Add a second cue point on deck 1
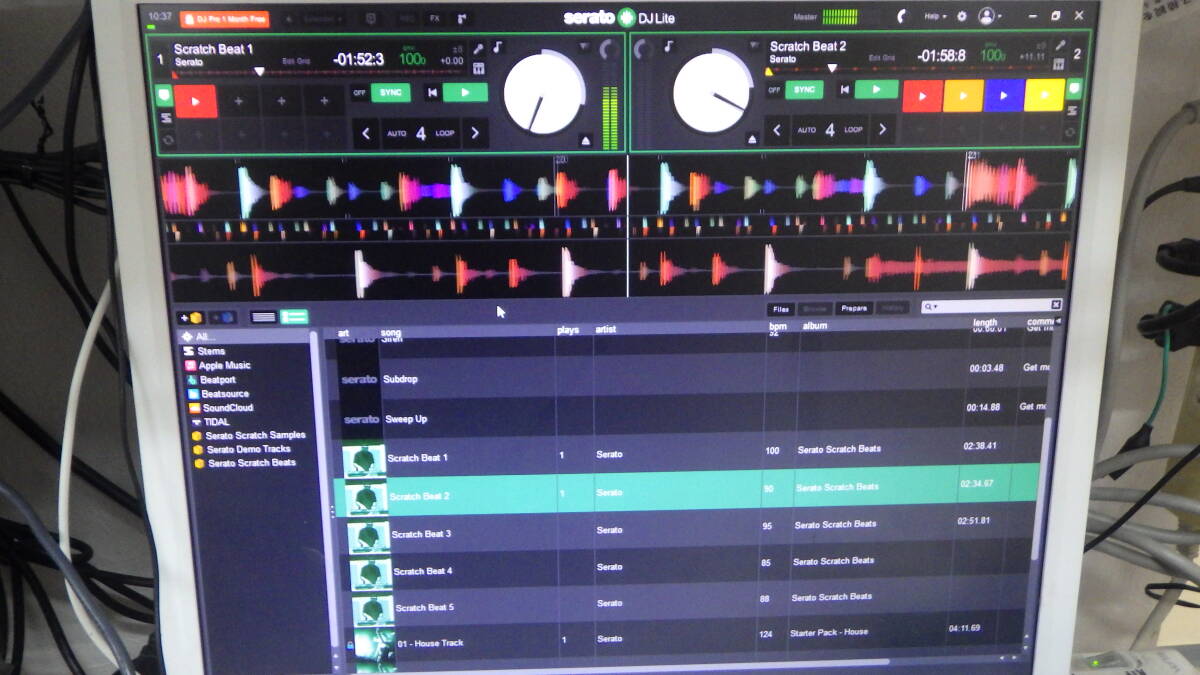This screenshot has width=1200, height=675. tap(239, 100)
